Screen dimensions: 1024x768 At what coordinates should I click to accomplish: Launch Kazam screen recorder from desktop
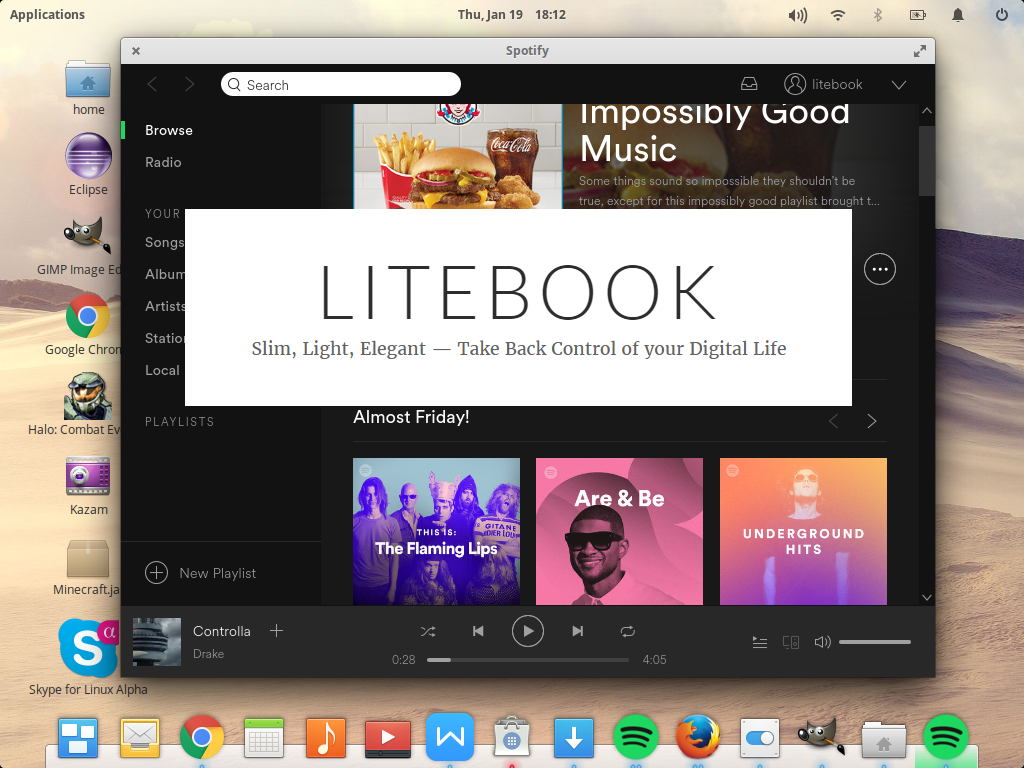pos(88,487)
